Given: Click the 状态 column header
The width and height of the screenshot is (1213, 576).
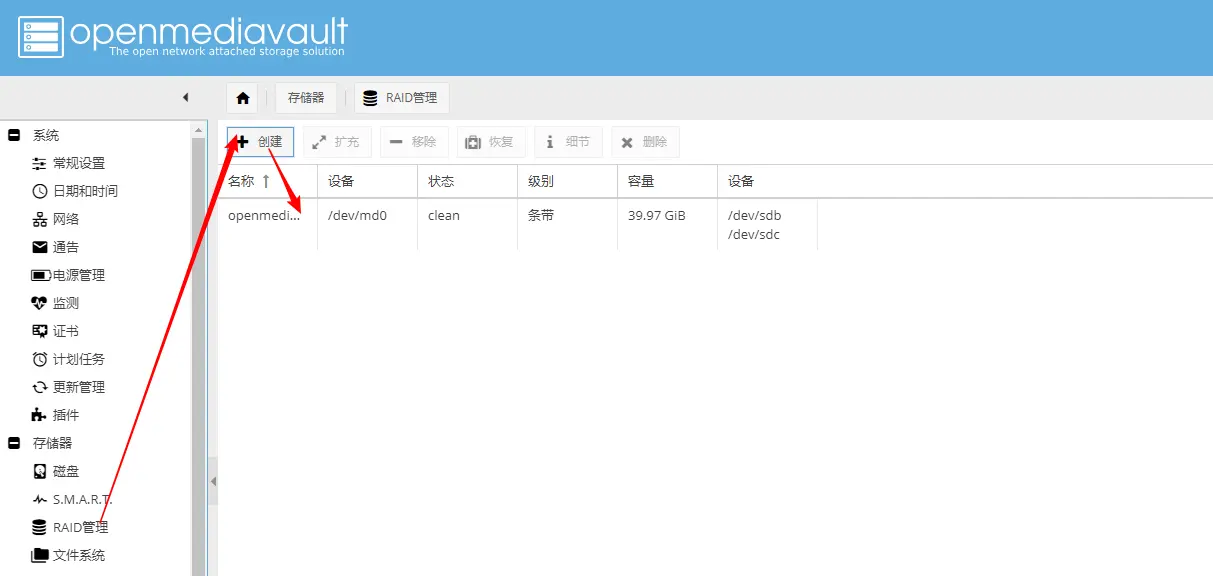Looking at the screenshot, I should [468, 181].
